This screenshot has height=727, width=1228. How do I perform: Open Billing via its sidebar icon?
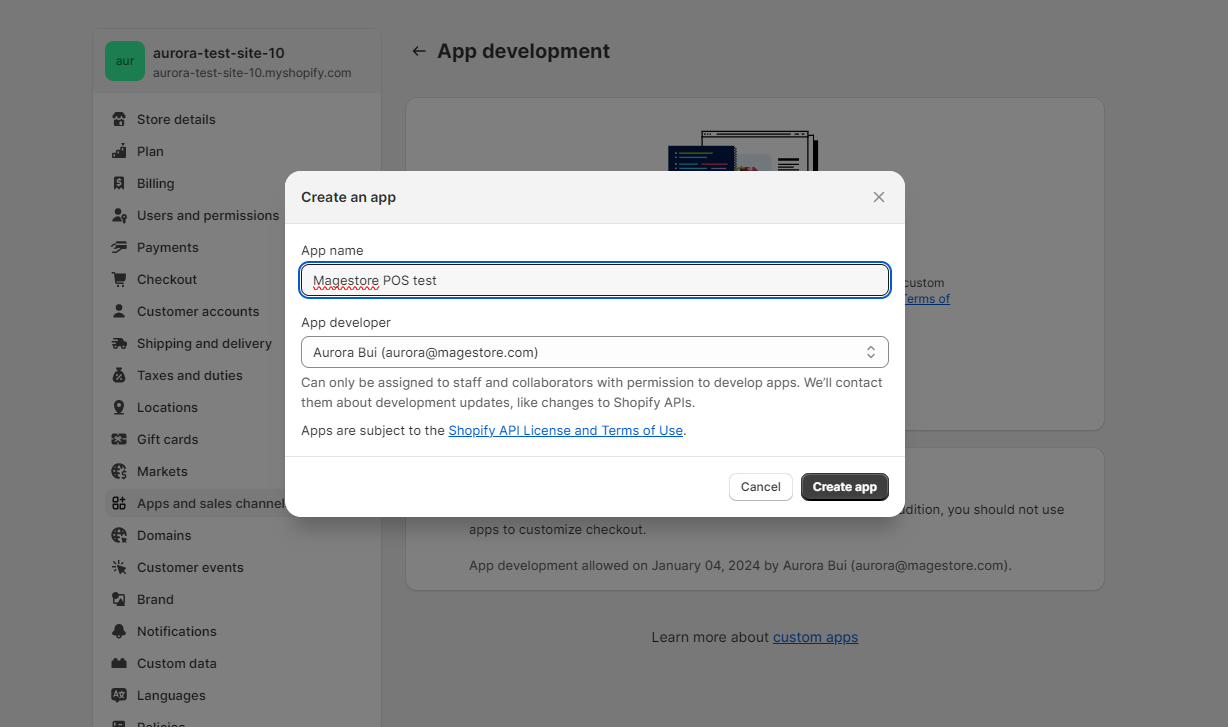[x=118, y=183]
